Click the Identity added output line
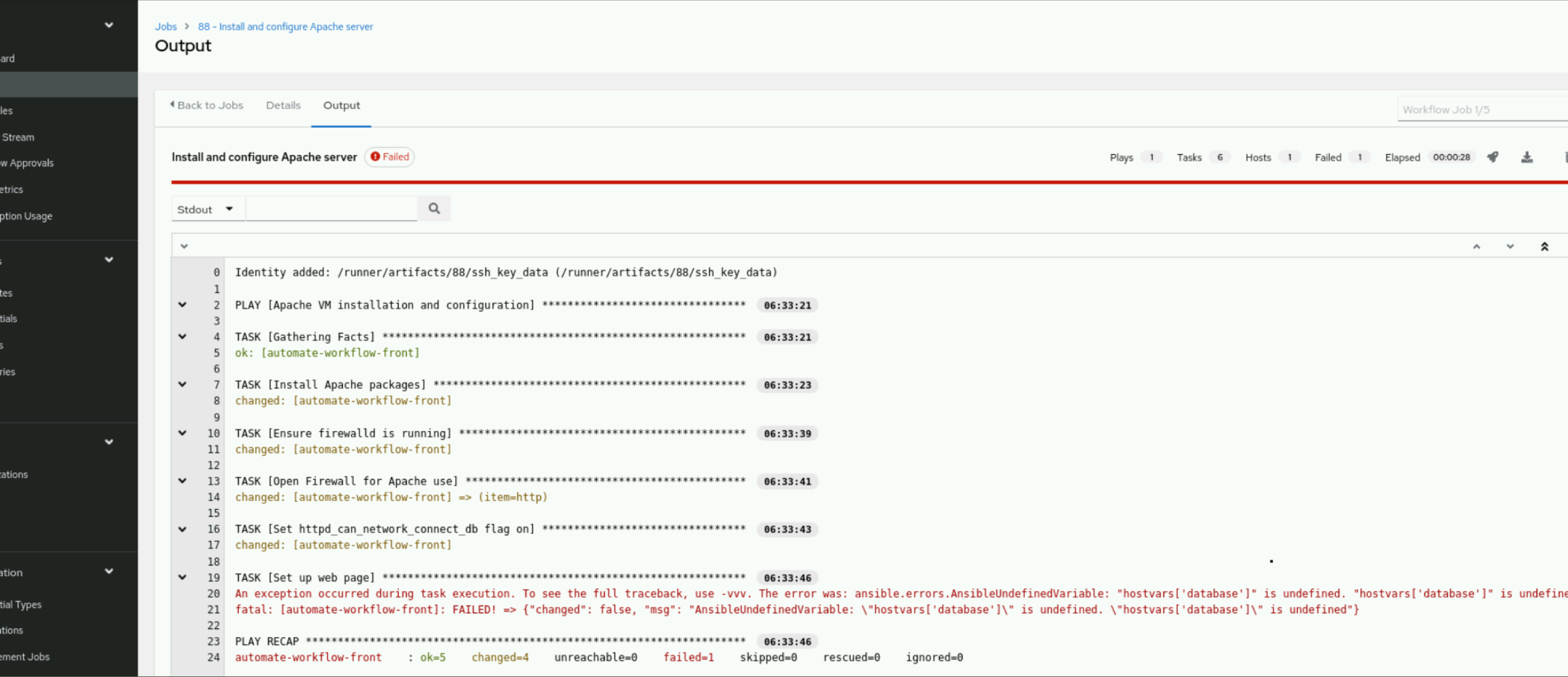The height and width of the screenshot is (677, 1568). pos(506,272)
